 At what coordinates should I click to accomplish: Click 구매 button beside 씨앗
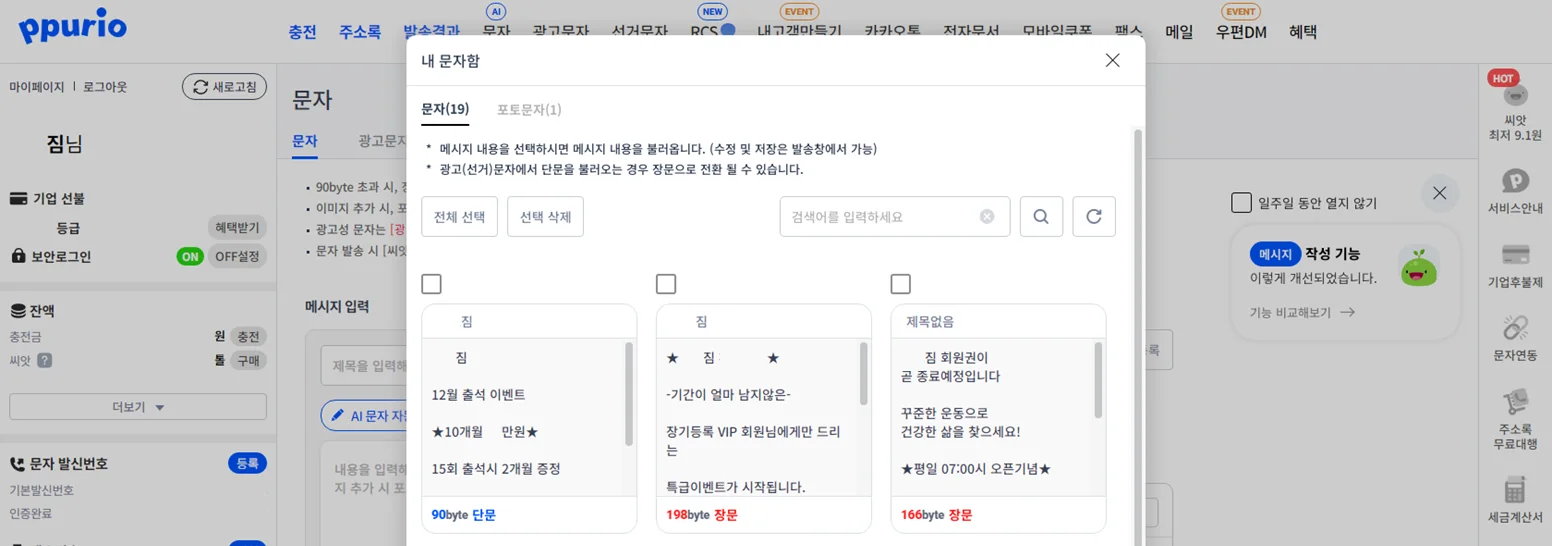coord(247,361)
